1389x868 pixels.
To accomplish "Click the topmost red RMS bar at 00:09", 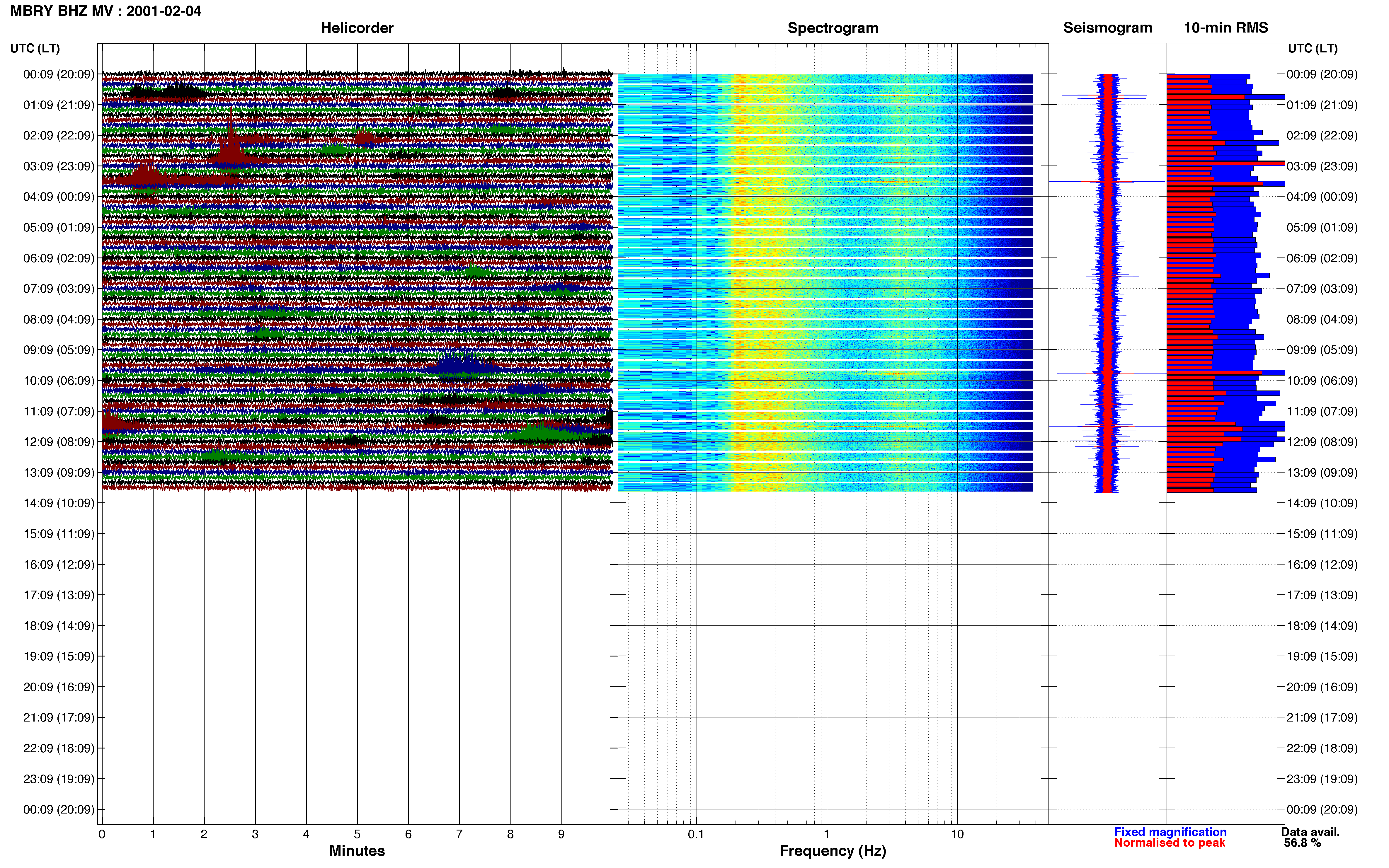I will 1188,77.
